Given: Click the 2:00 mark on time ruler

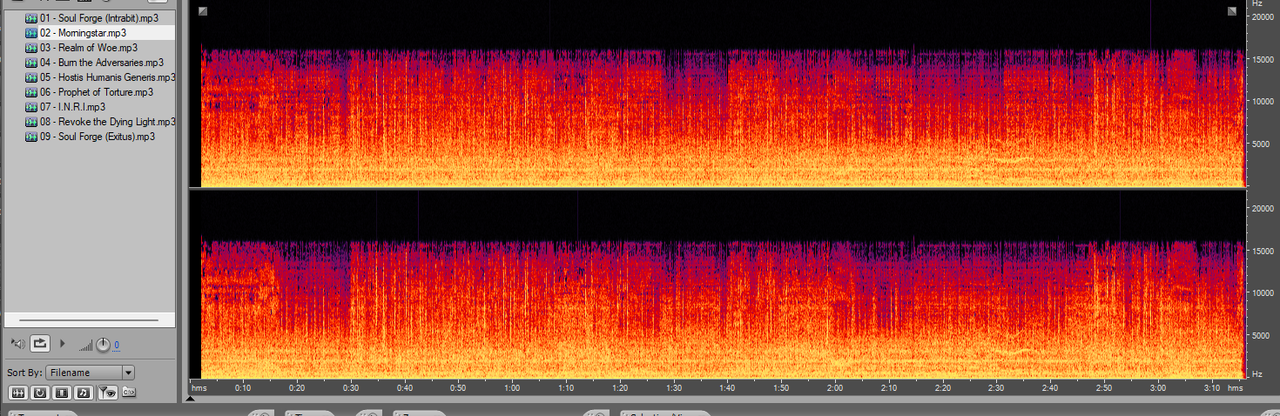Looking at the screenshot, I should click(x=835, y=388).
